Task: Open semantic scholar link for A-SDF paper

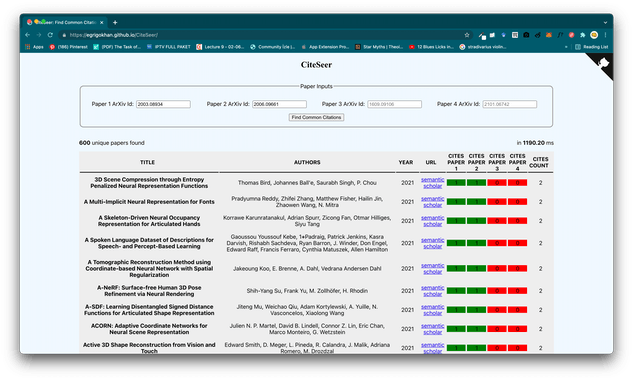Action: click(x=432, y=310)
